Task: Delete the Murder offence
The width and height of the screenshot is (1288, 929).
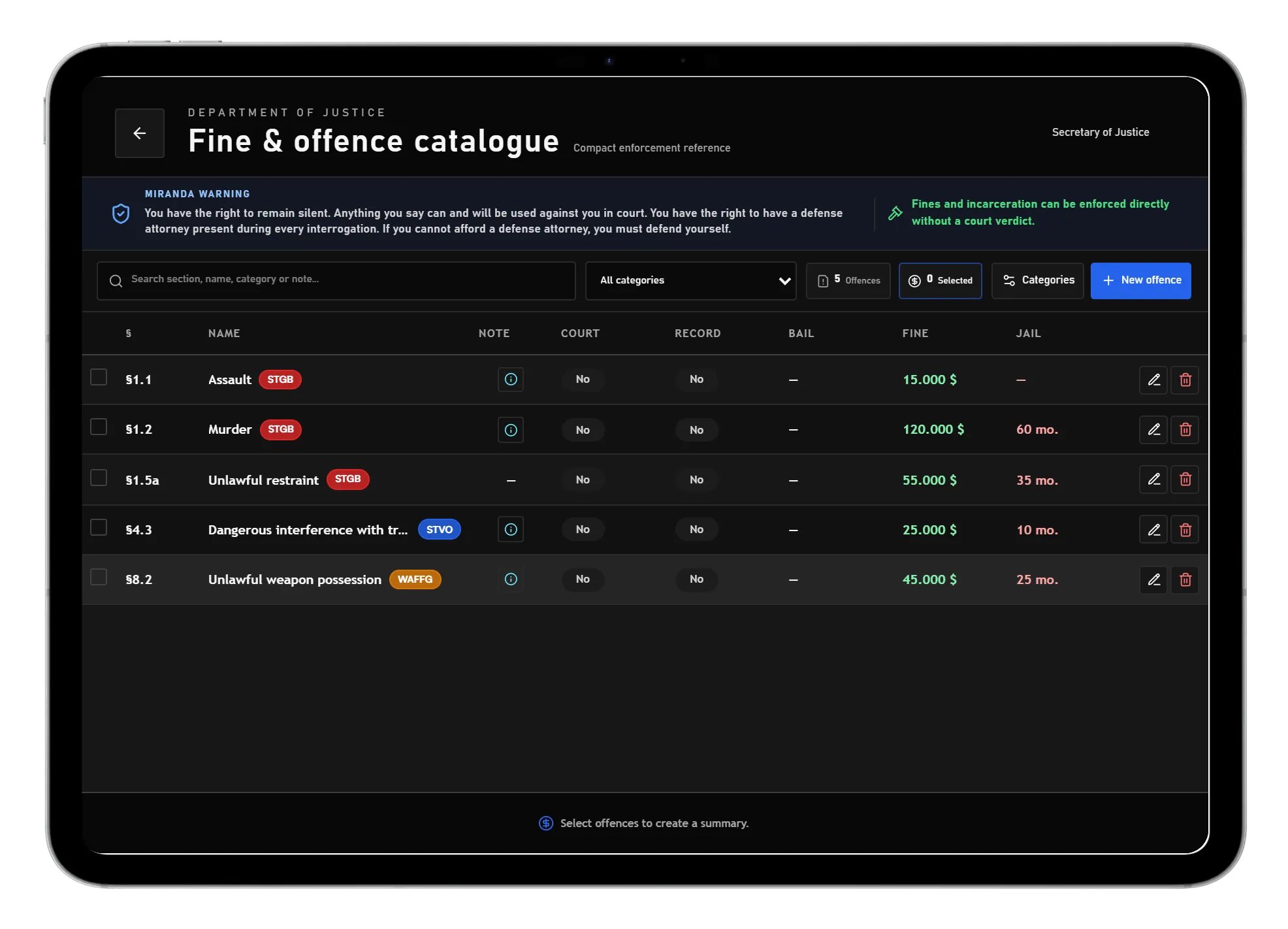Action: click(1185, 430)
